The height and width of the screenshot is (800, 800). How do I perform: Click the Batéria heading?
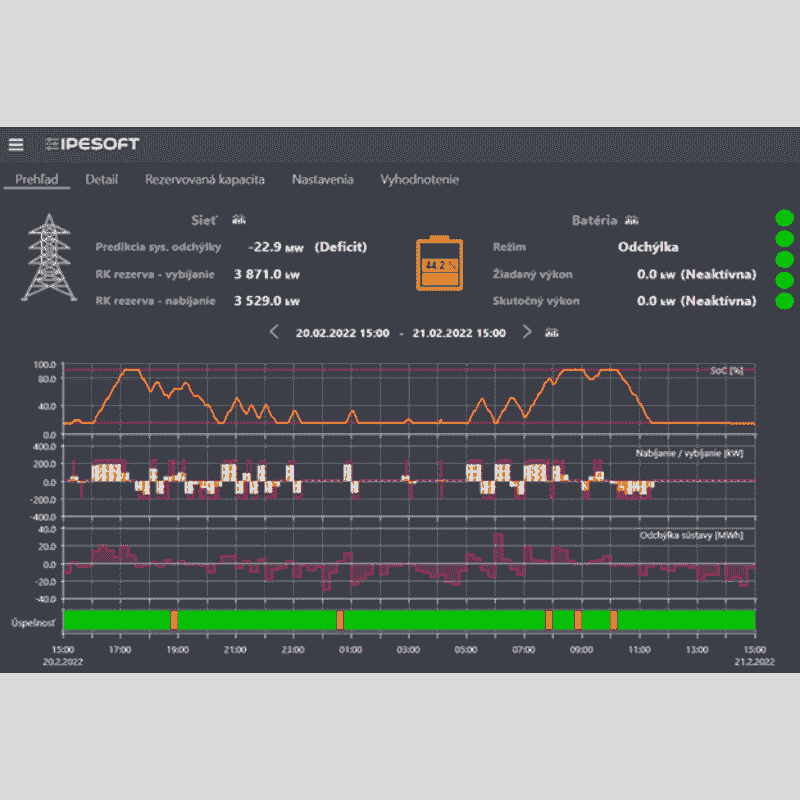pos(594,220)
